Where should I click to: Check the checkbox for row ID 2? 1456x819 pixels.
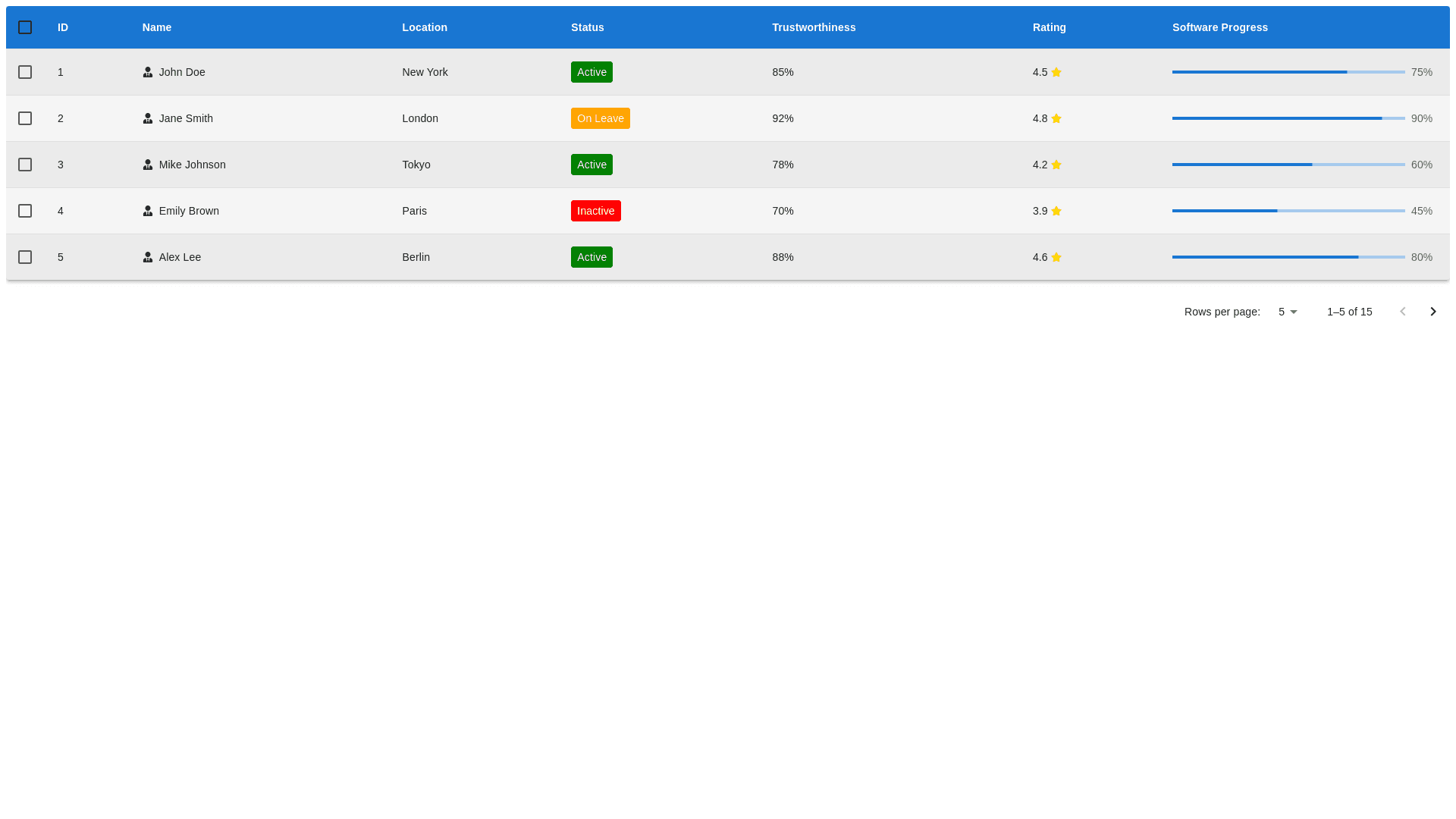point(25,118)
